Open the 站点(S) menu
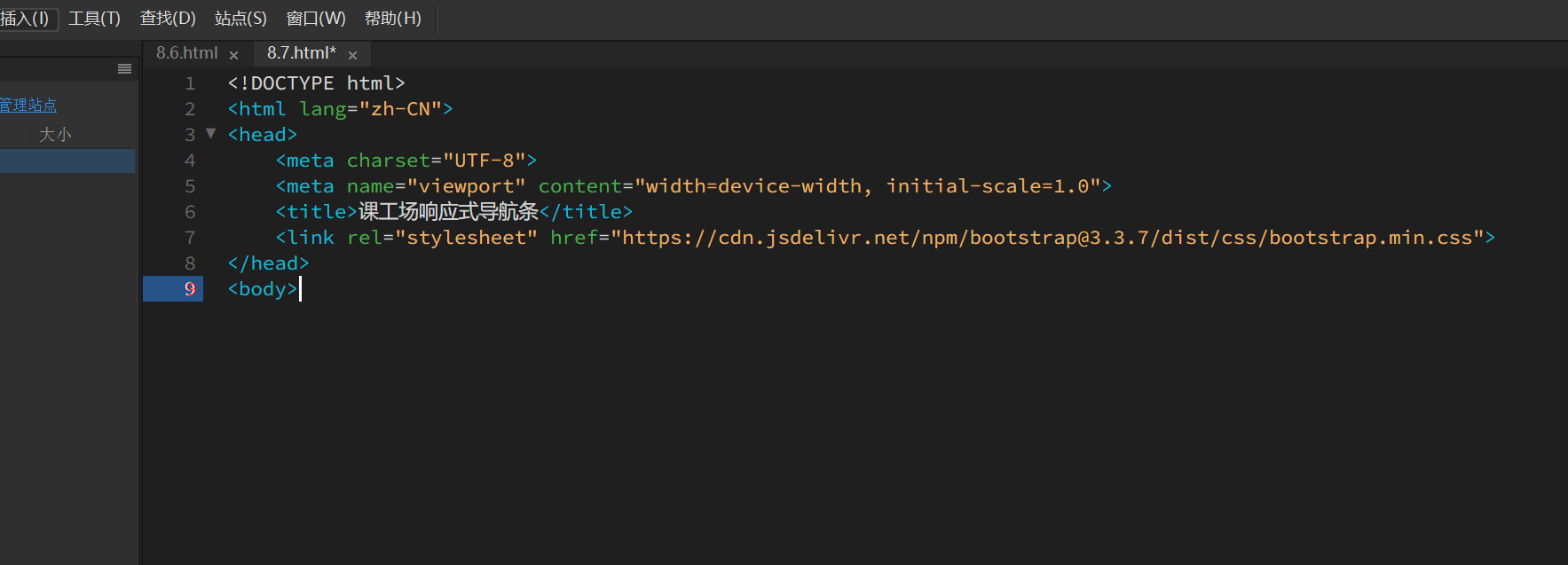Image resolution: width=1568 pixels, height=565 pixels. tap(240, 19)
